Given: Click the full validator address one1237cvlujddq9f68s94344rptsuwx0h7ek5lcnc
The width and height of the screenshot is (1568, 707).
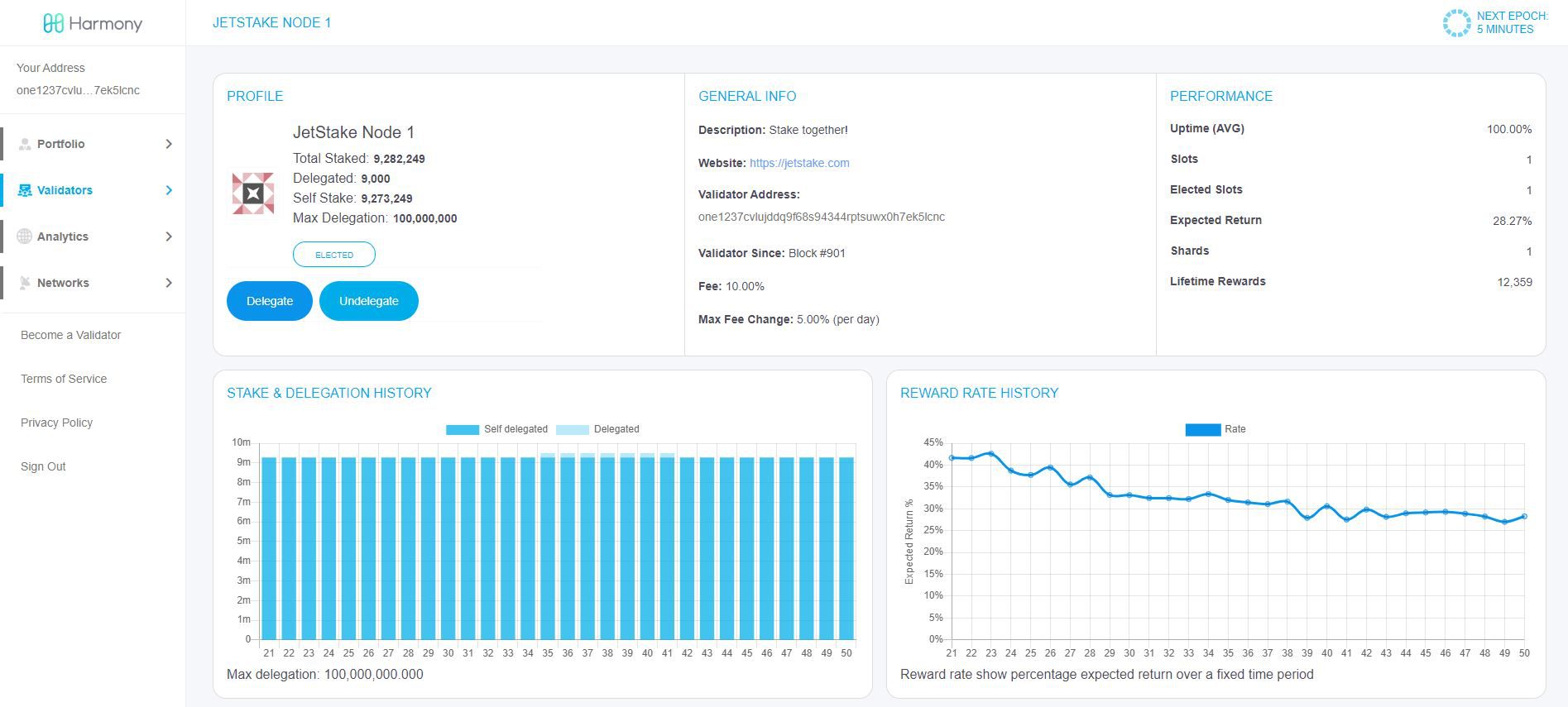Looking at the screenshot, I should click(822, 217).
